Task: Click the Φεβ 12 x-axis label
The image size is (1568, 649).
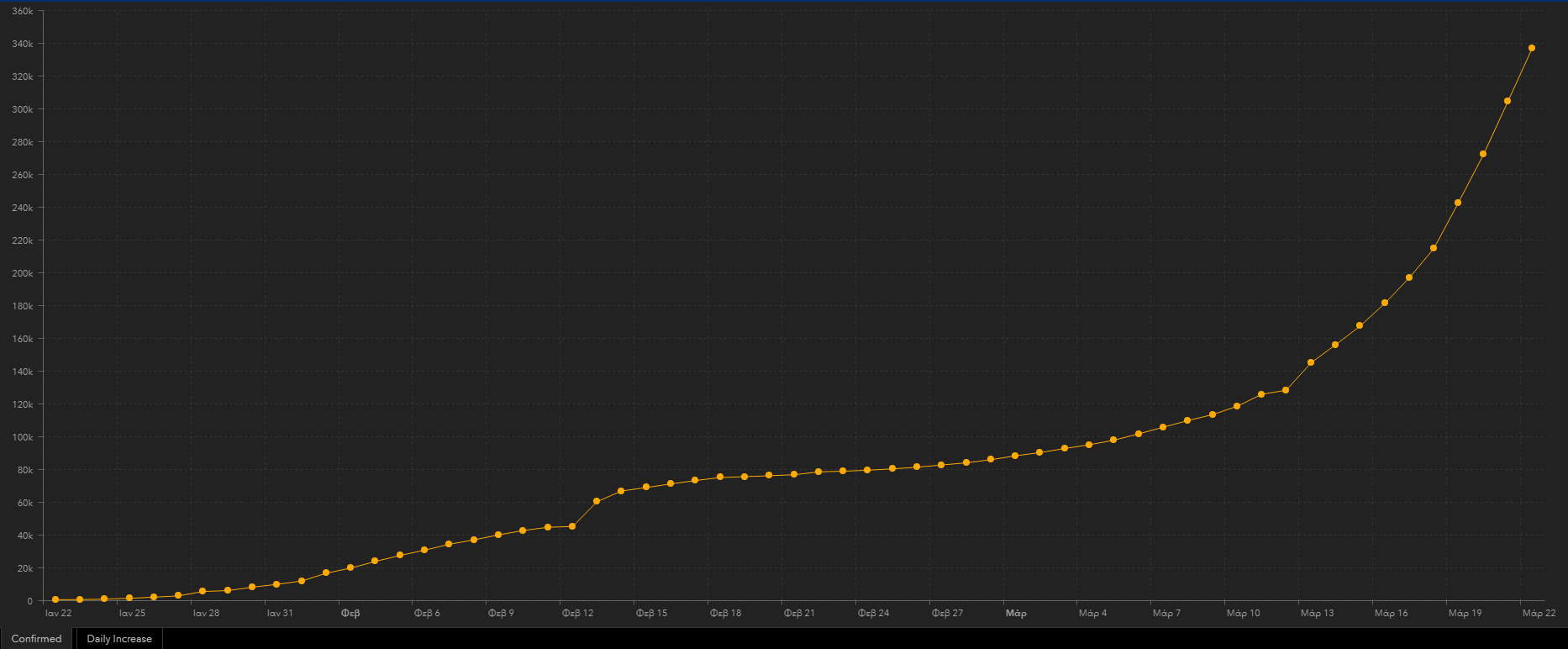Action: click(x=577, y=613)
